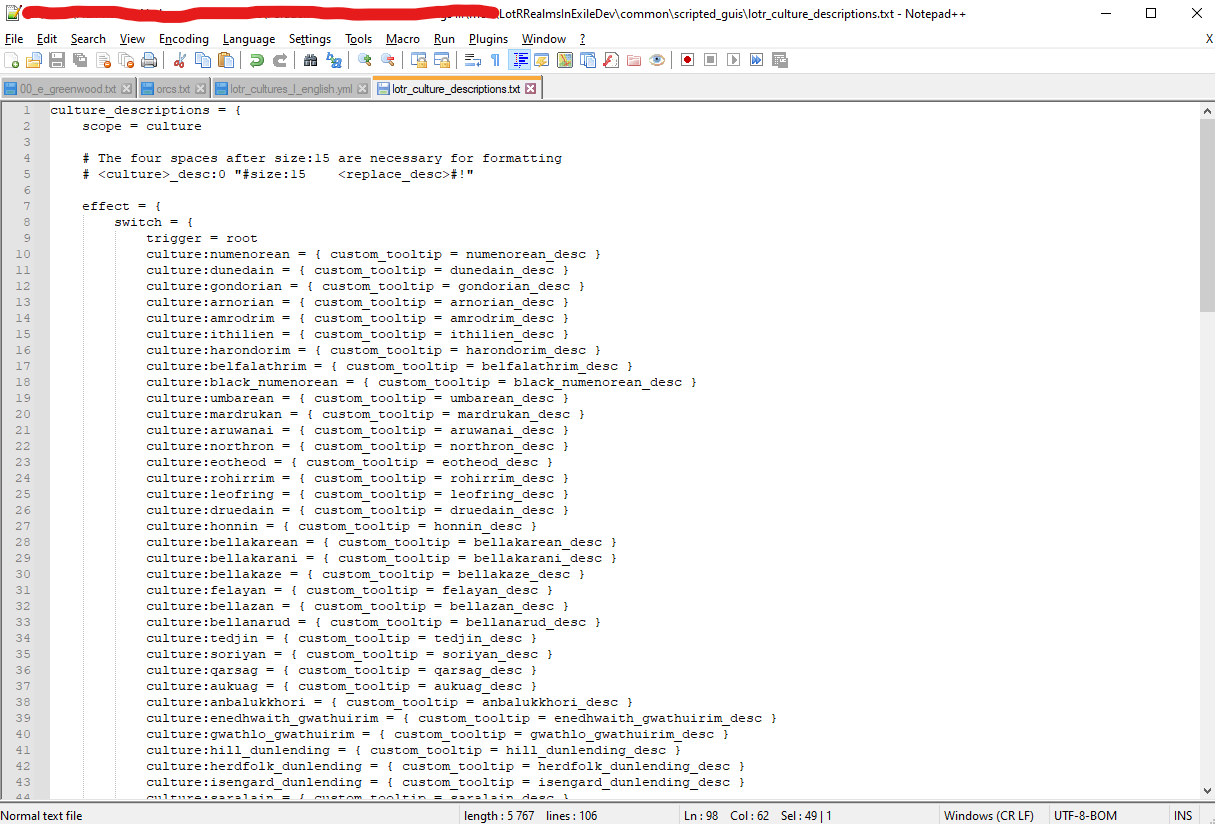
Task: Undo last edit with green arrow
Action: pos(256,60)
